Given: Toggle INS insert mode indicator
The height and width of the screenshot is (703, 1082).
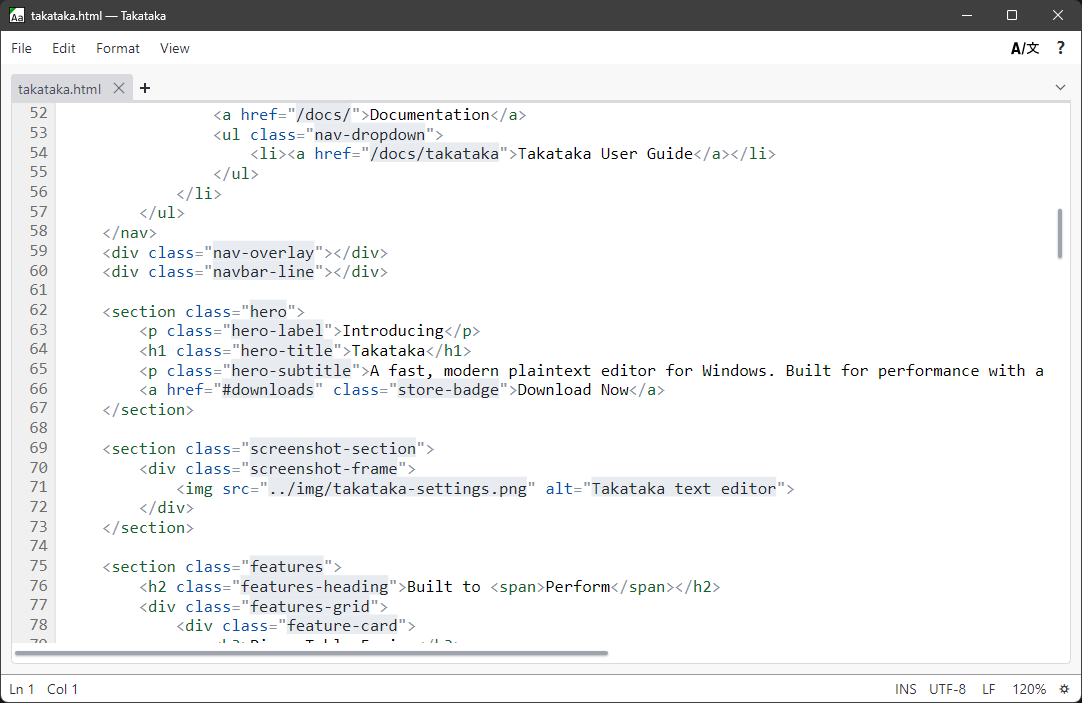Looking at the screenshot, I should 906,689.
